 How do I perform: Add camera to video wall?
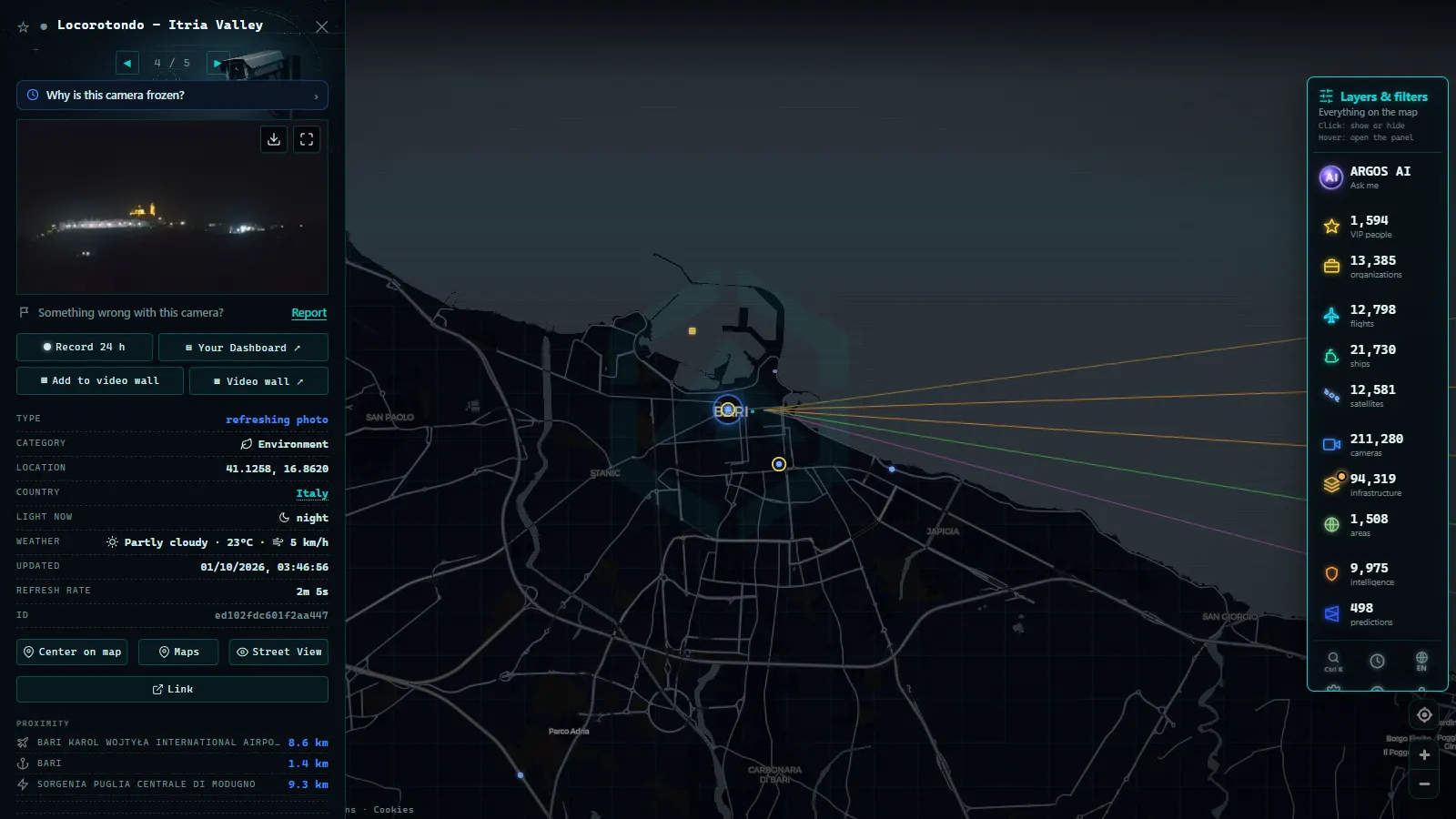[x=100, y=380]
